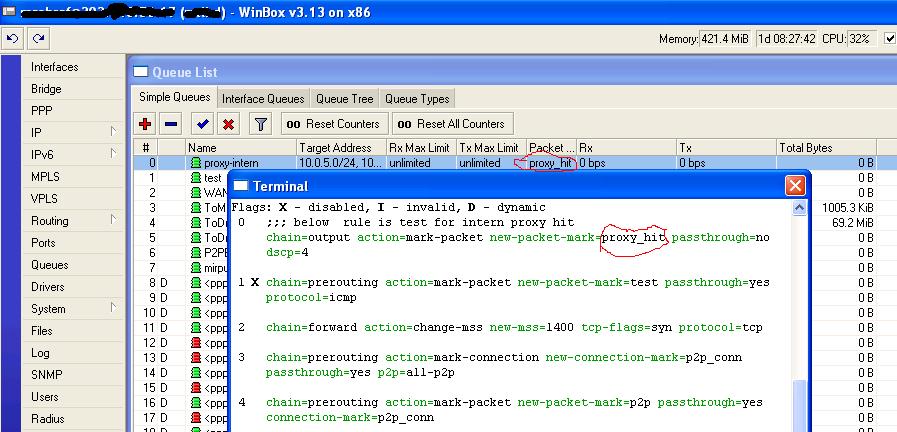The height and width of the screenshot is (432, 897).
Task: Click terminal text chain=output
Action: pos(308,237)
